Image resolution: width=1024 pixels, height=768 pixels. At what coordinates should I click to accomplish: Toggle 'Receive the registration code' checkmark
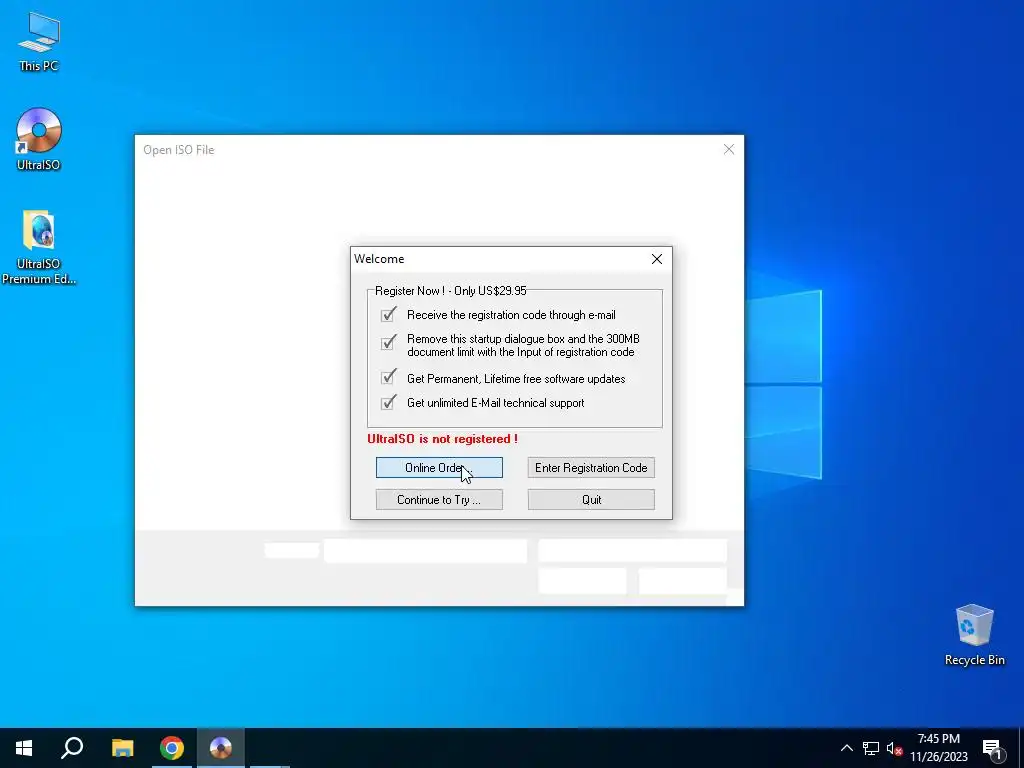(x=389, y=315)
